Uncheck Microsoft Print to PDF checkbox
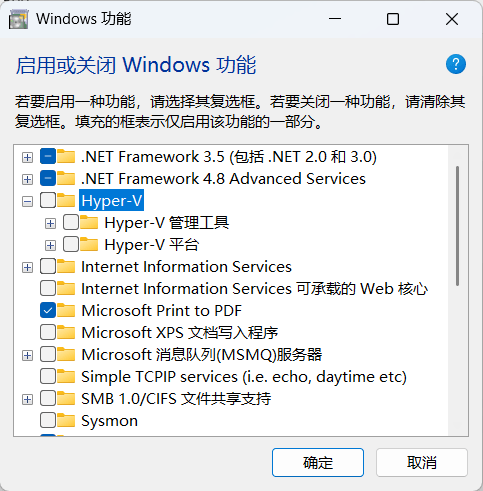The height and width of the screenshot is (491, 483). (x=48, y=310)
